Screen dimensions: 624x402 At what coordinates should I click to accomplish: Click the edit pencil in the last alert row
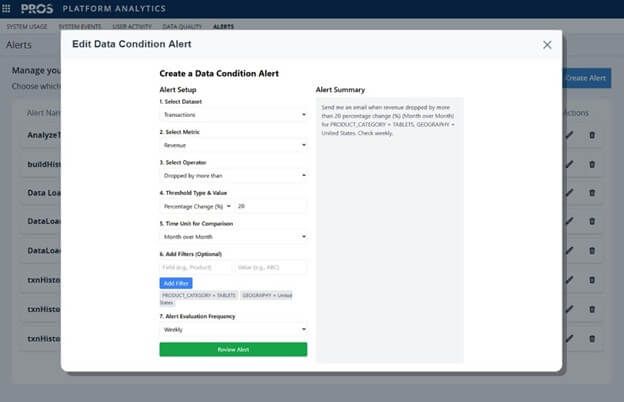569,337
